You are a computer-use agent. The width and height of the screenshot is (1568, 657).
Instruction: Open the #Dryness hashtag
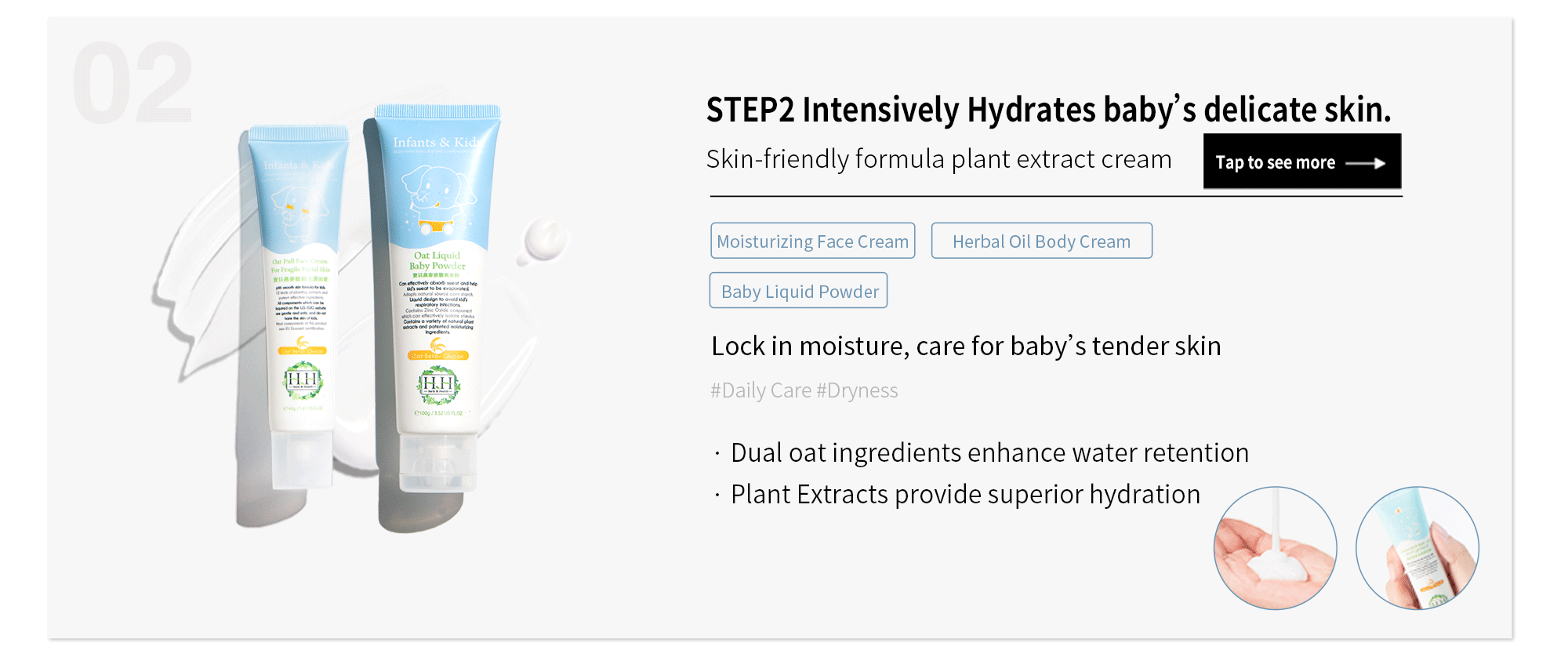(857, 390)
